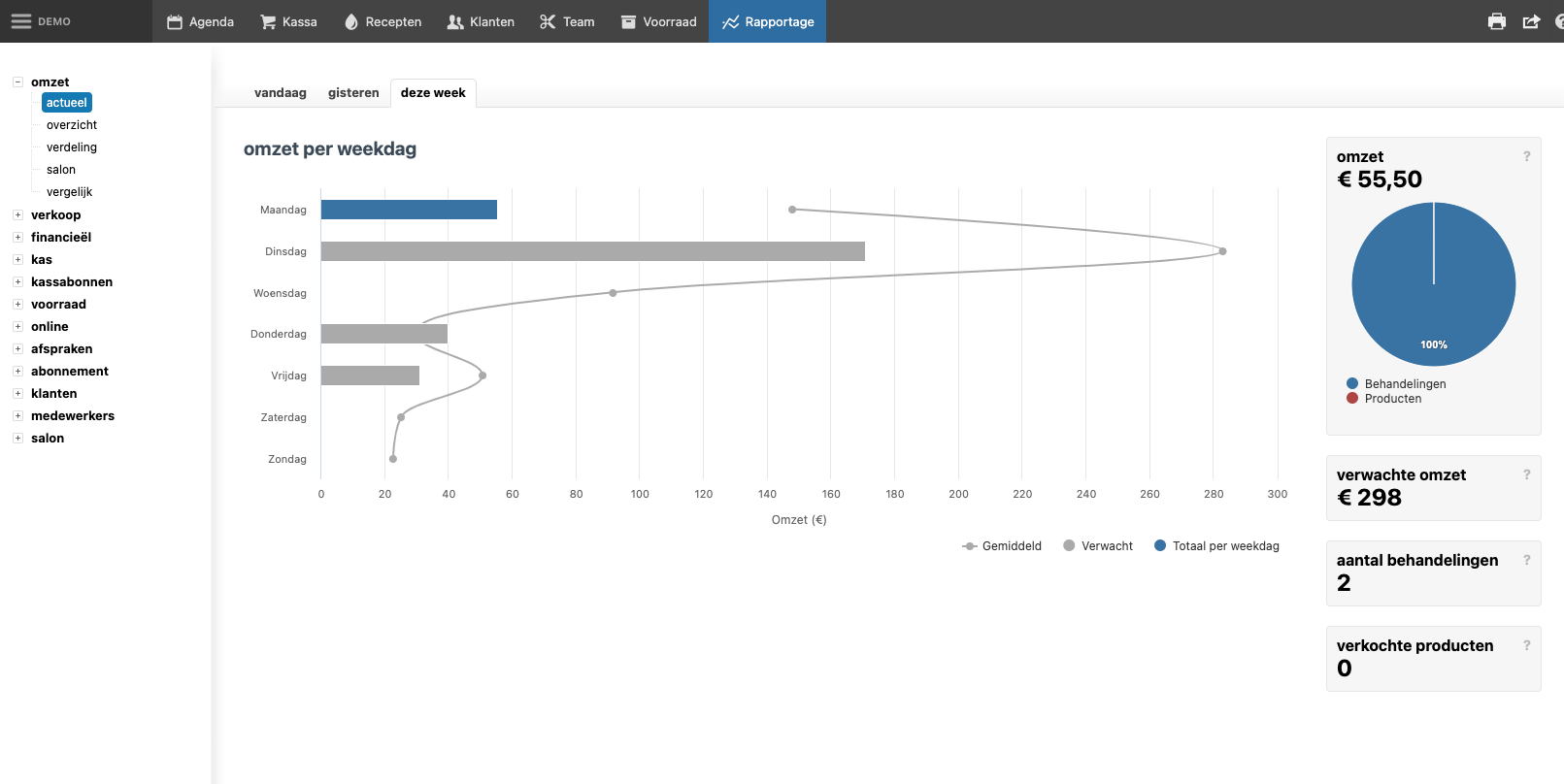Click the Agenda calendar icon

[175, 21]
